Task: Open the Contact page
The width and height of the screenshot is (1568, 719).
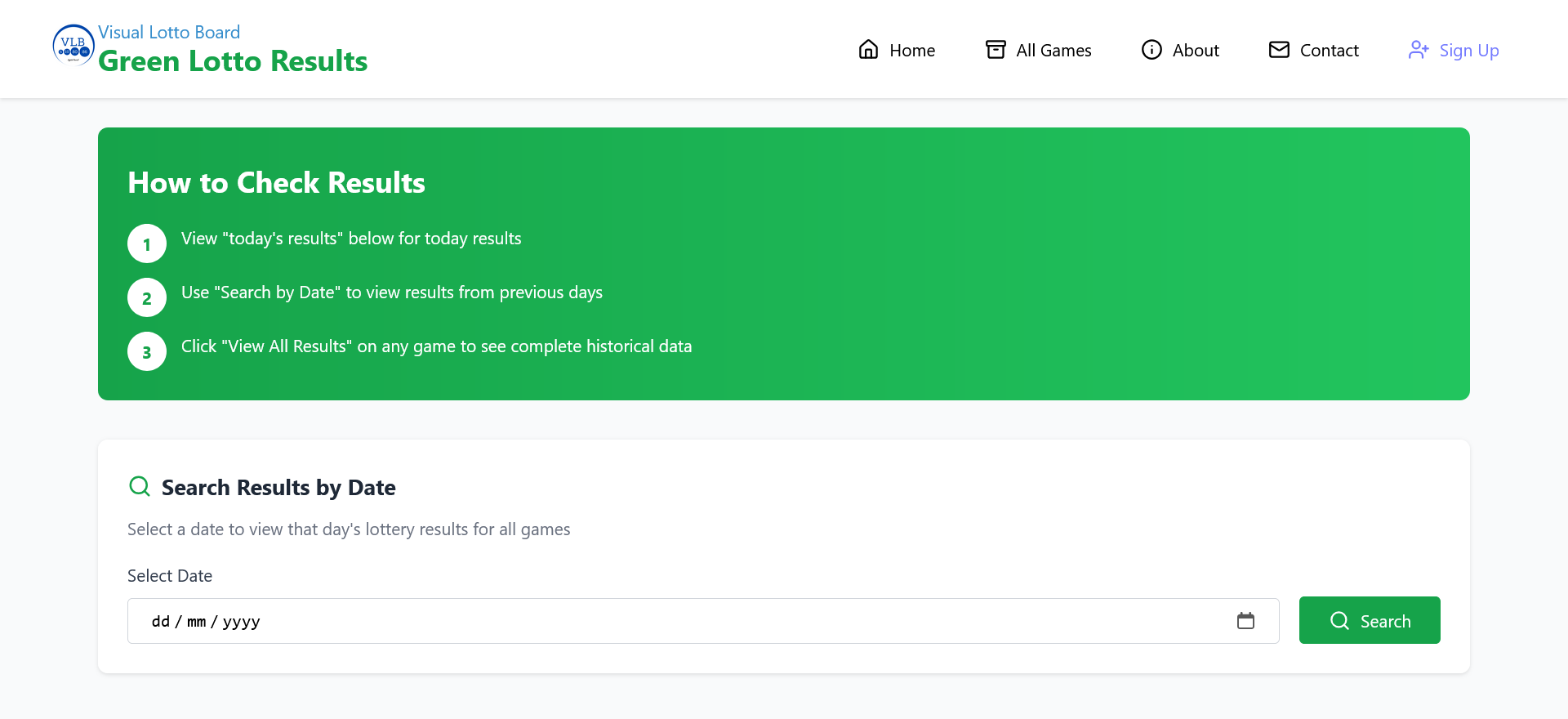Action: pyautogui.click(x=1313, y=50)
